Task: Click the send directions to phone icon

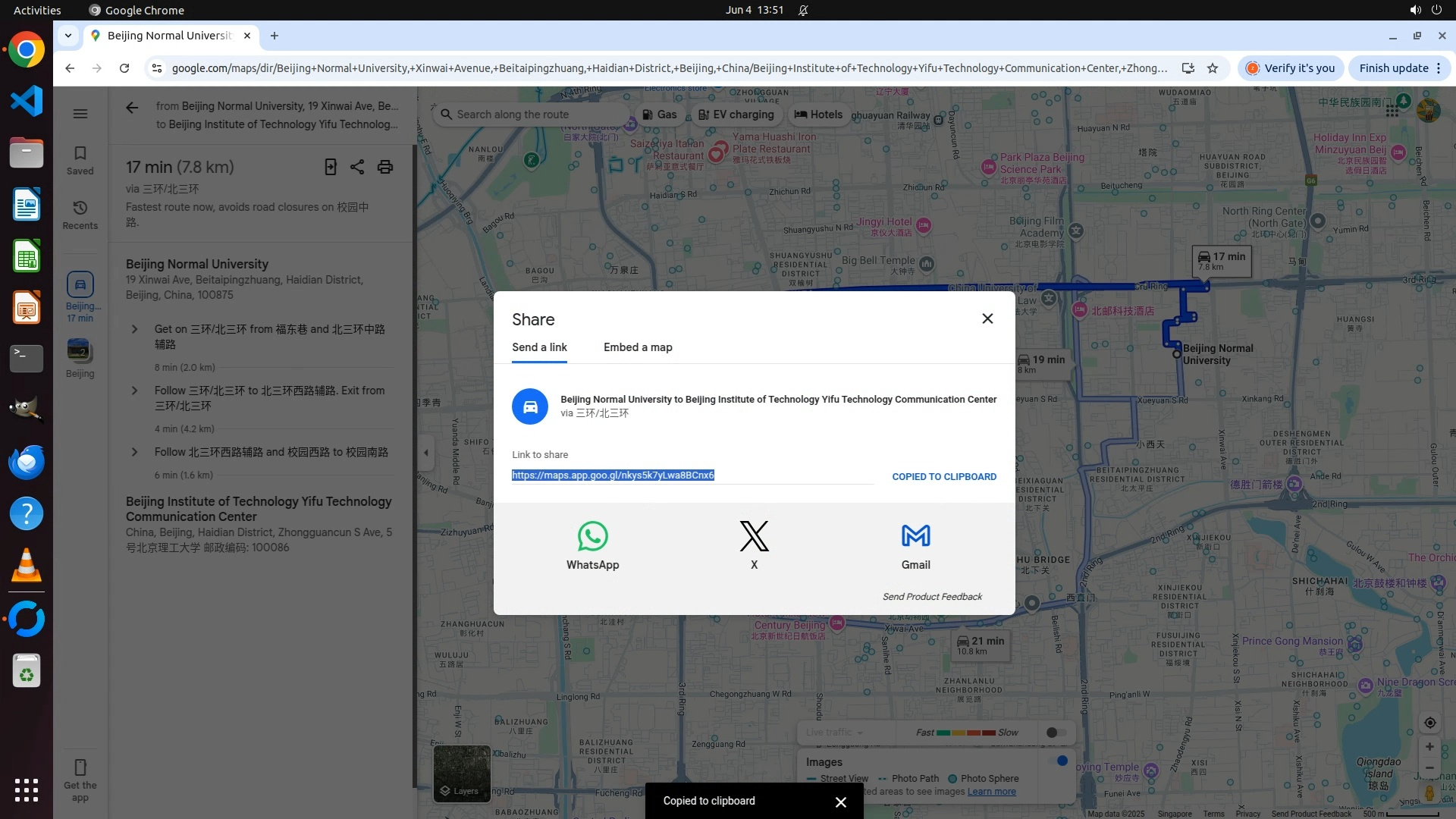Action: [x=331, y=167]
